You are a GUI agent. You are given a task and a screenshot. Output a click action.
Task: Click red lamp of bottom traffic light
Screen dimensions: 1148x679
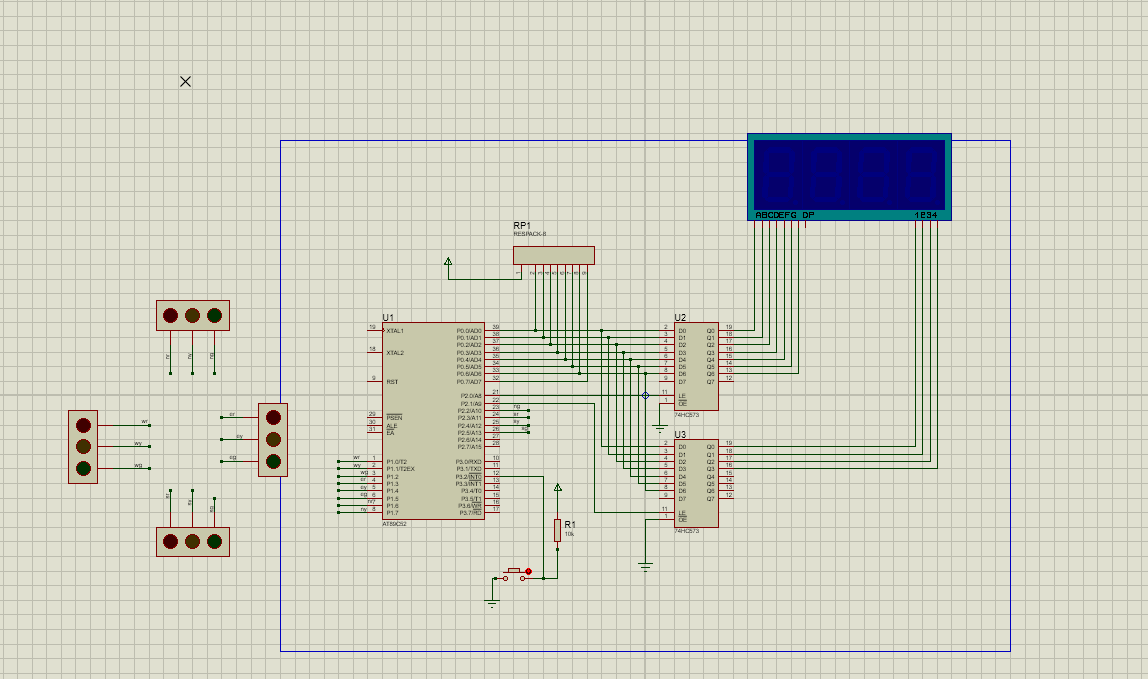click(x=170, y=541)
